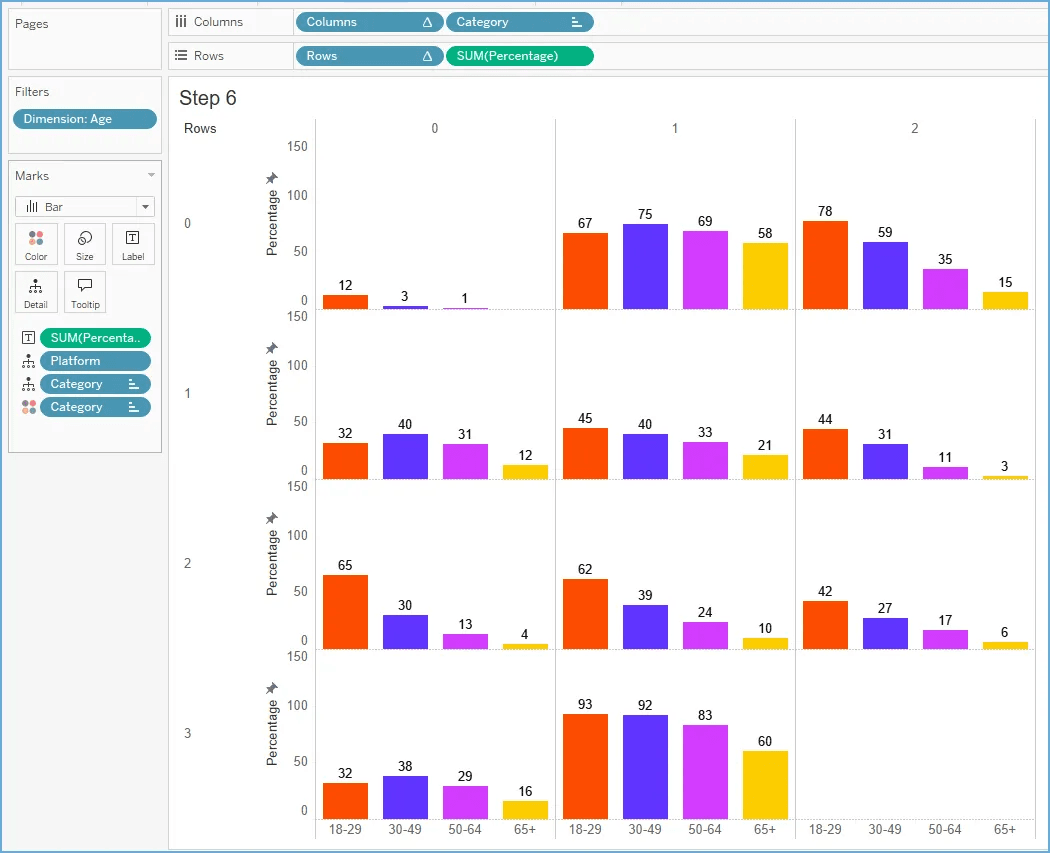Click the Detail marks card button

[x=36, y=292]
